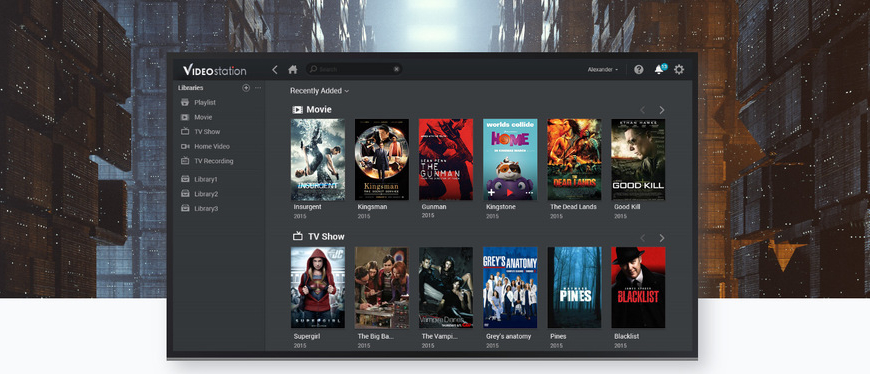The width and height of the screenshot is (870, 374).
Task: Add a library with the plus icon
Action: (246, 88)
